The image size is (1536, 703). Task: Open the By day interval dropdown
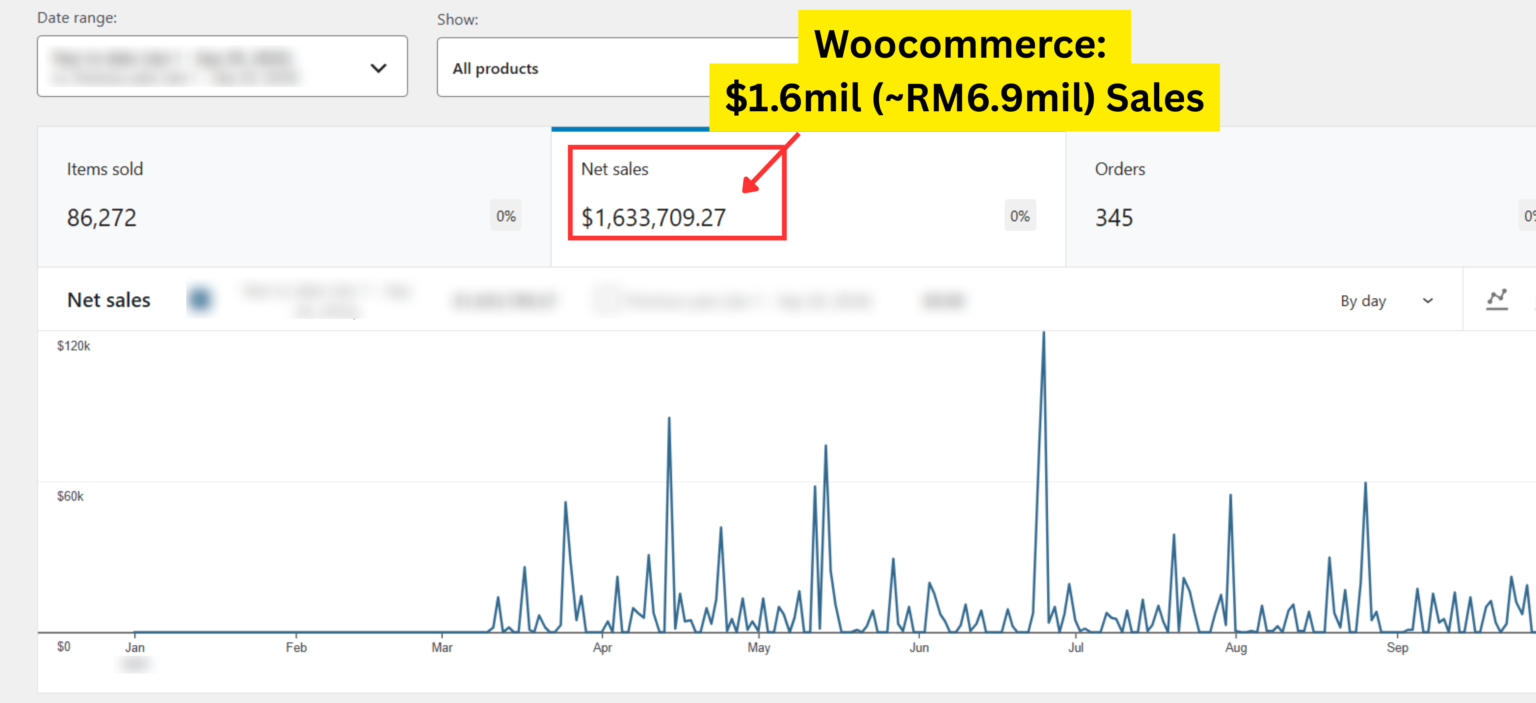tap(1386, 301)
